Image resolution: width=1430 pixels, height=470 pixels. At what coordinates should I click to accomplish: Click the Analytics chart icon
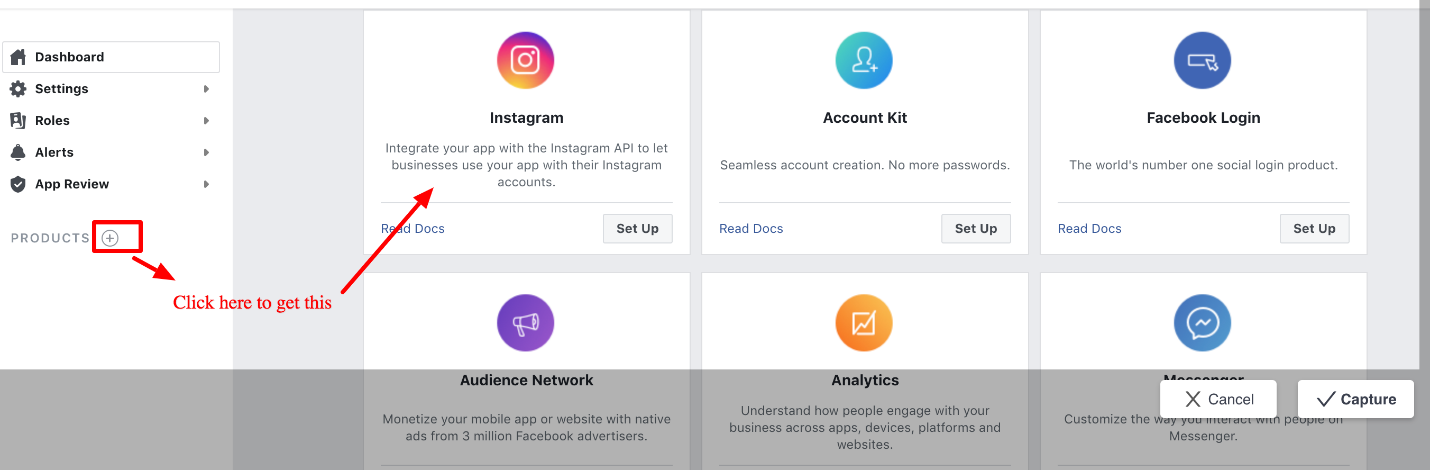click(x=864, y=323)
